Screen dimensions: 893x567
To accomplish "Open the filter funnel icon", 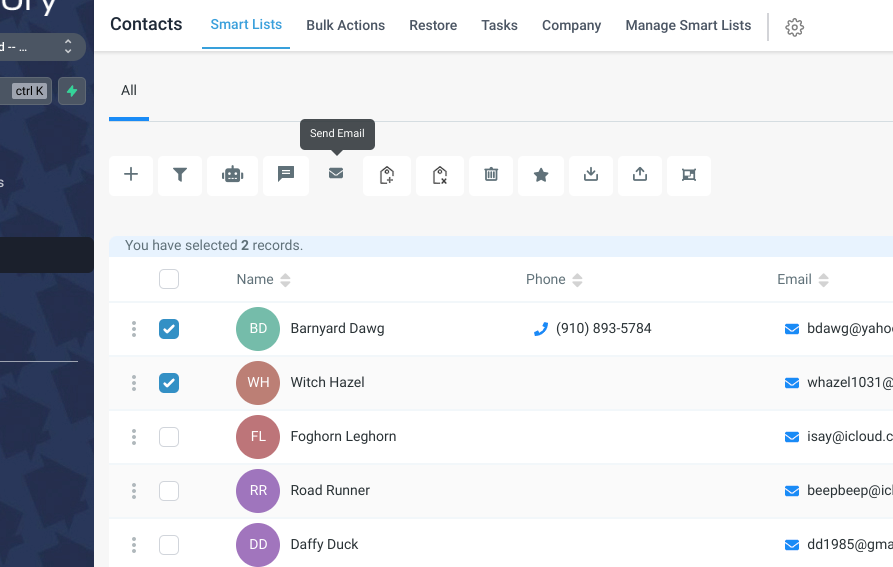I will coord(180,174).
